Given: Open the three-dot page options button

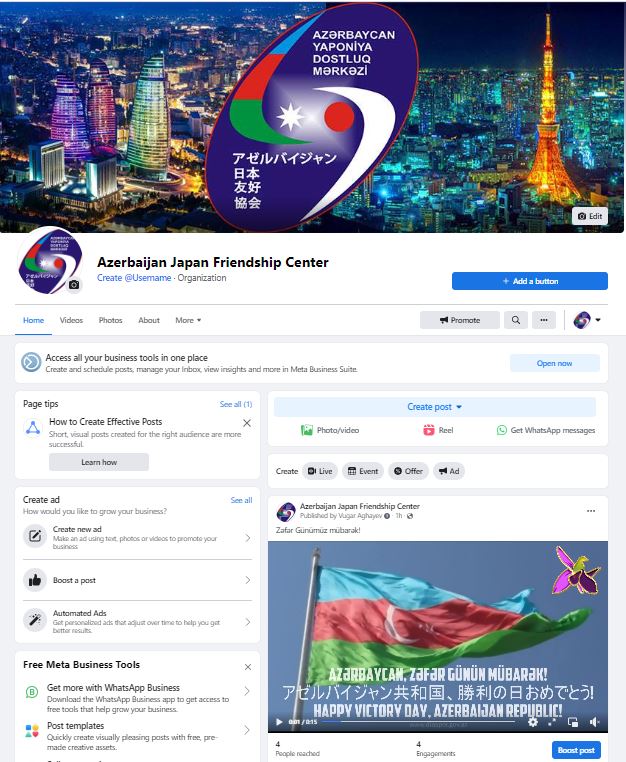Looking at the screenshot, I should (x=544, y=320).
